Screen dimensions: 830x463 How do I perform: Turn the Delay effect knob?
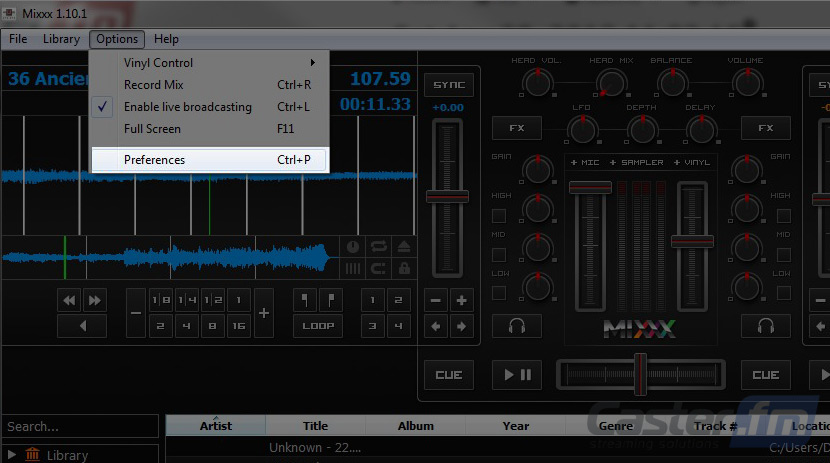[702, 130]
